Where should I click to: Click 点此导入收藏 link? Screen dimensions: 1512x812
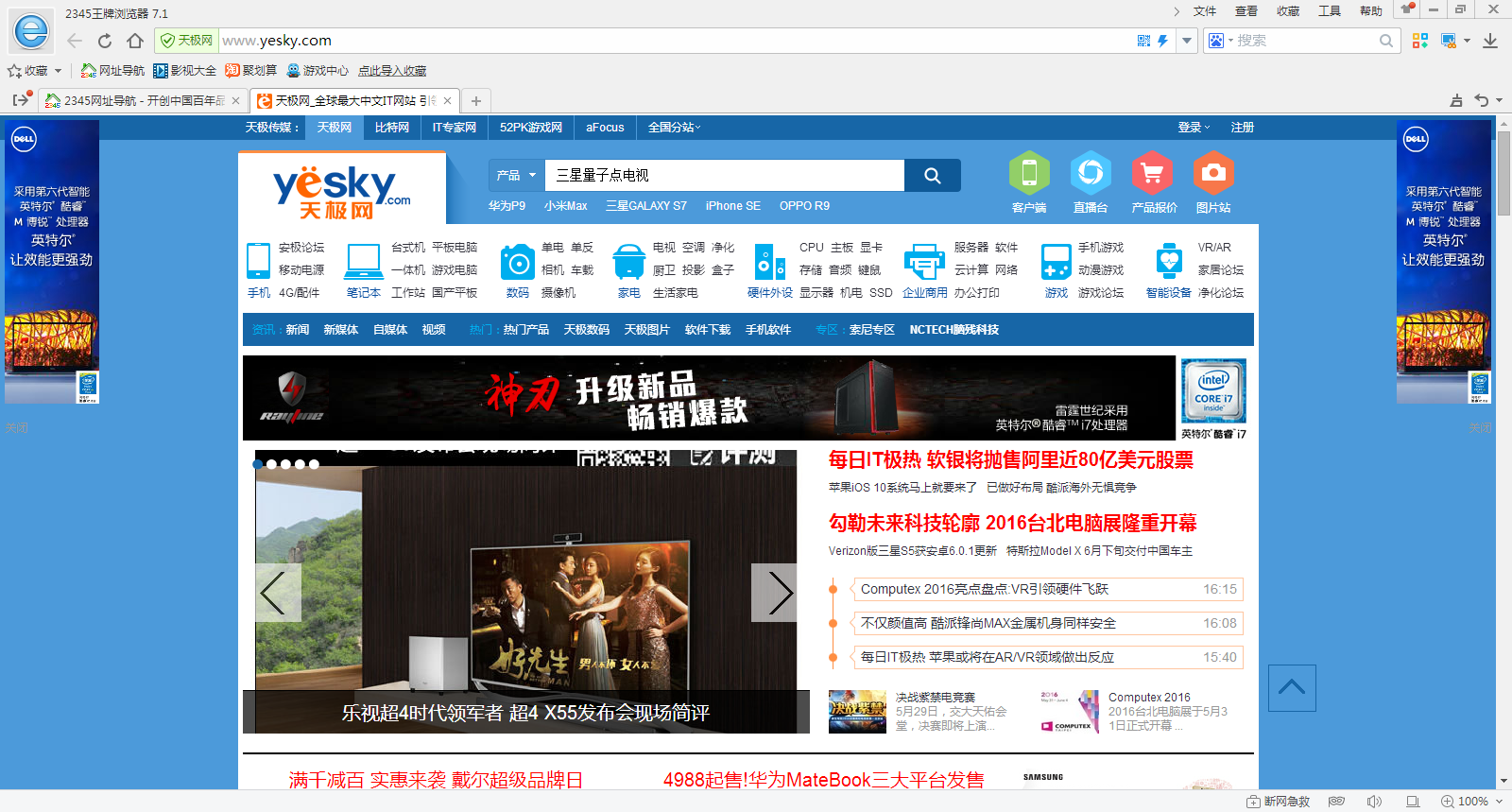pyautogui.click(x=392, y=71)
